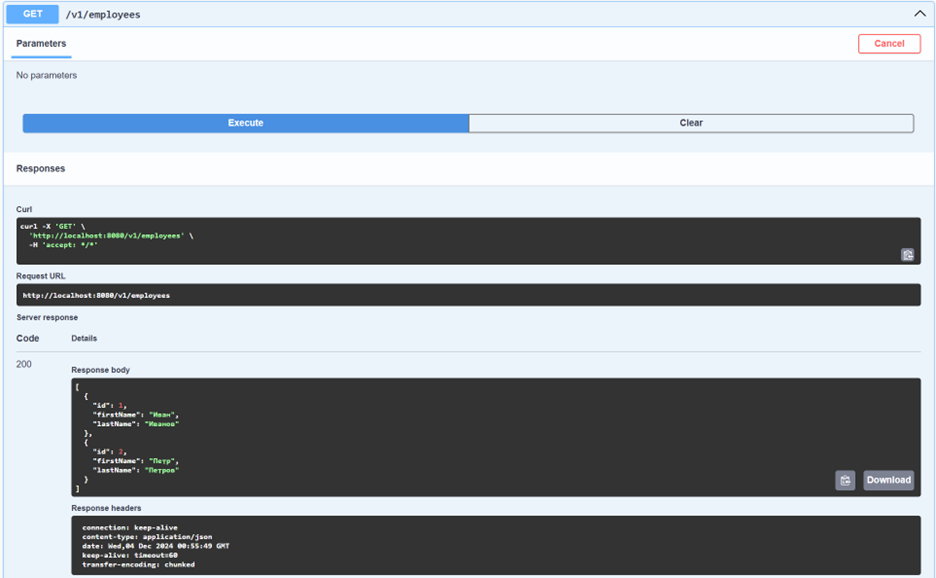Execute the employees request

[x=245, y=123]
